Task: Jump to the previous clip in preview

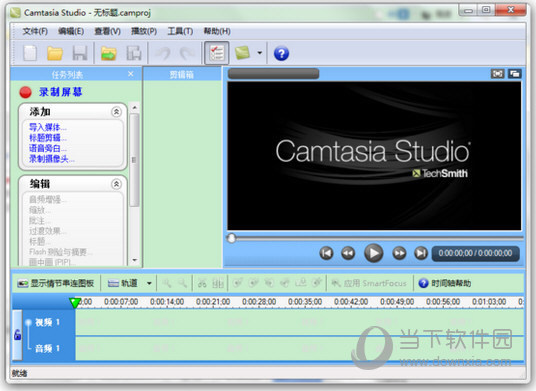Action: pyautogui.click(x=326, y=253)
